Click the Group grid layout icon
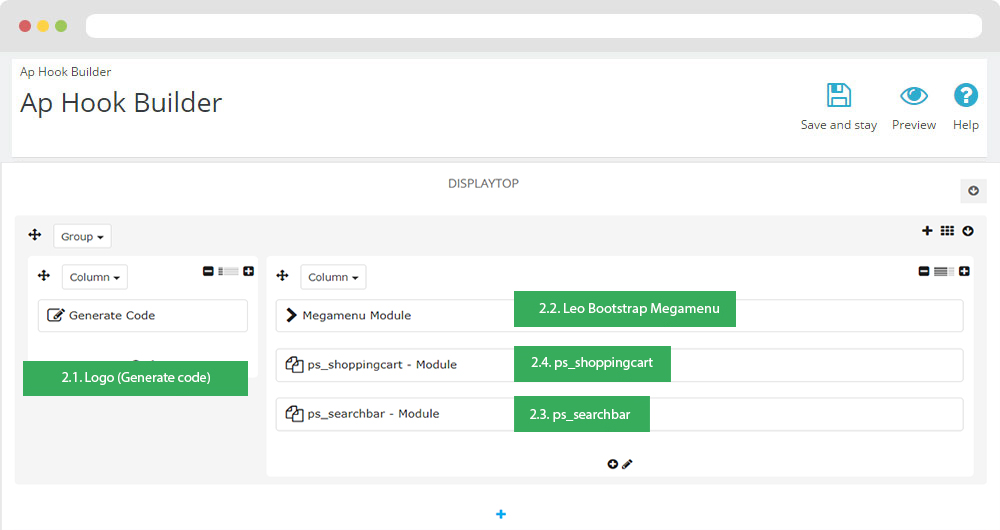 pos(947,231)
